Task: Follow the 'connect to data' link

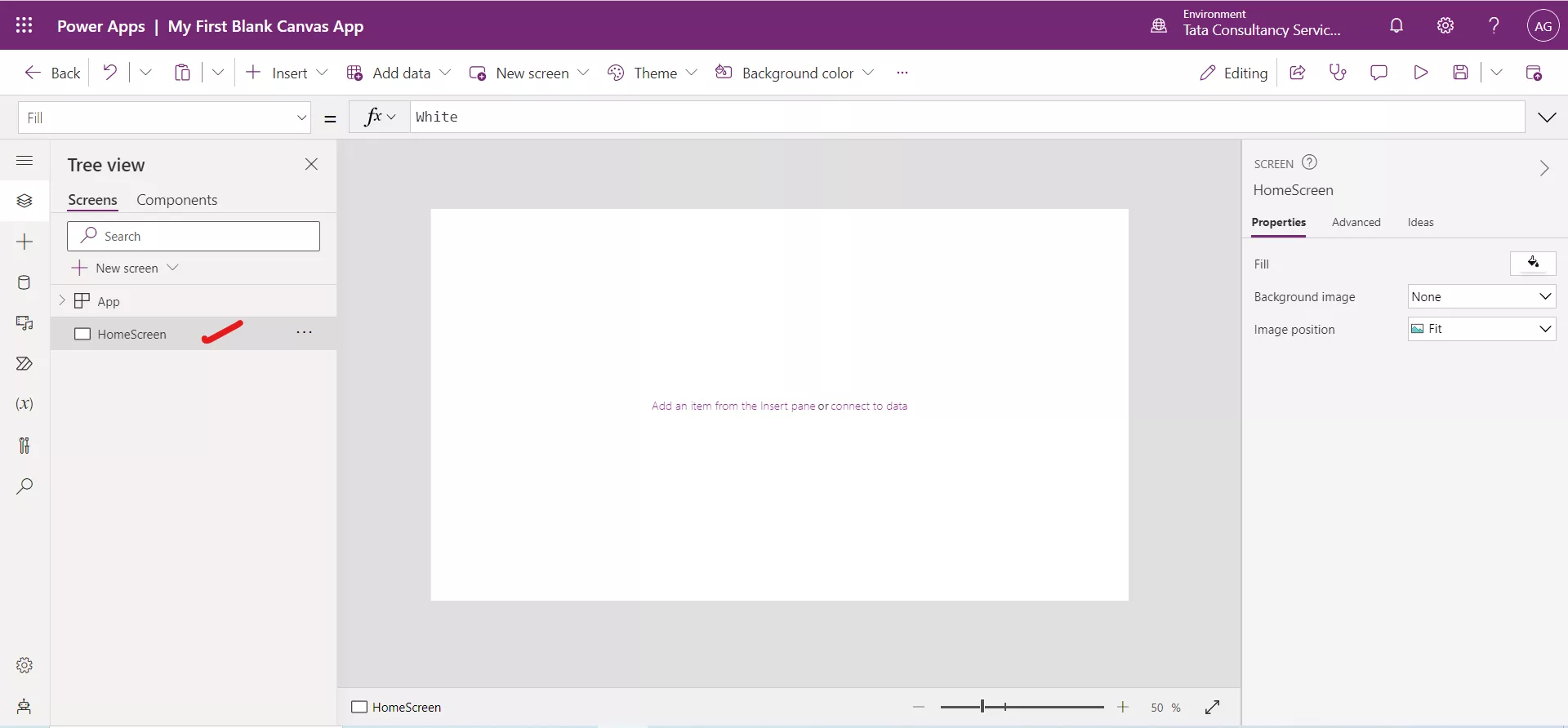Action: (x=869, y=406)
